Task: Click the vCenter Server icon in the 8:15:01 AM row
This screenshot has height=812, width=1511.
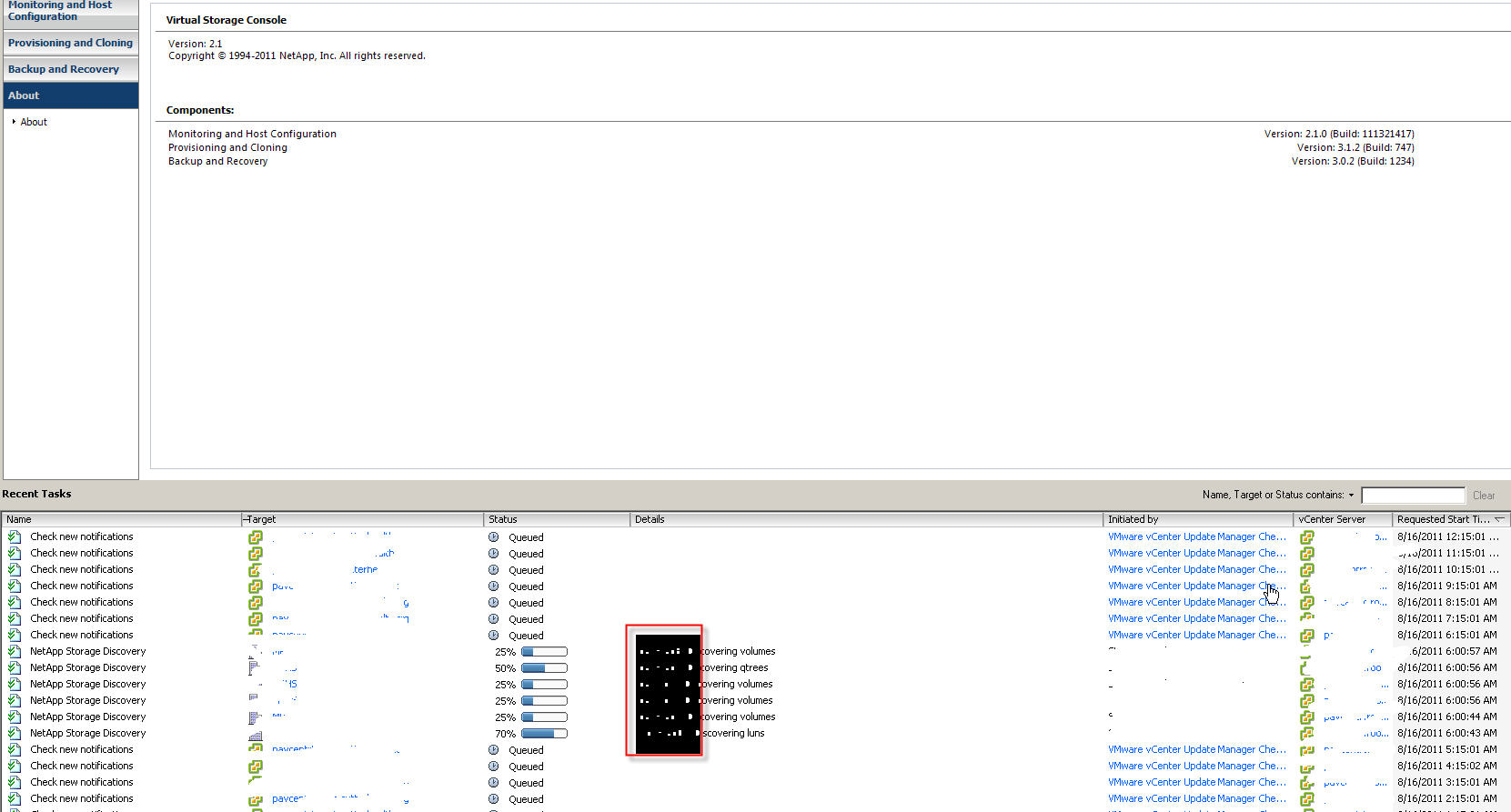Action: (x=1307, y=603)
